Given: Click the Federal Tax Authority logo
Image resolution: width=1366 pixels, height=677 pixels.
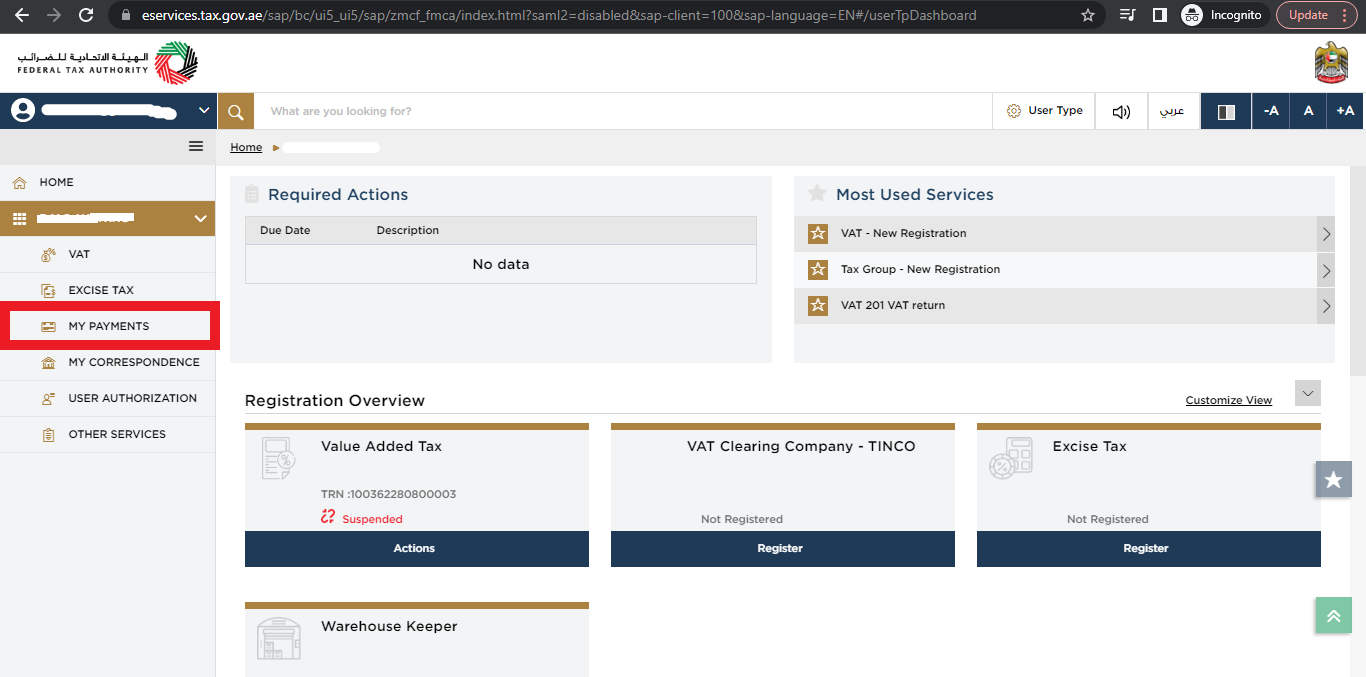Looking at the screenshot, I should (108, 63).
